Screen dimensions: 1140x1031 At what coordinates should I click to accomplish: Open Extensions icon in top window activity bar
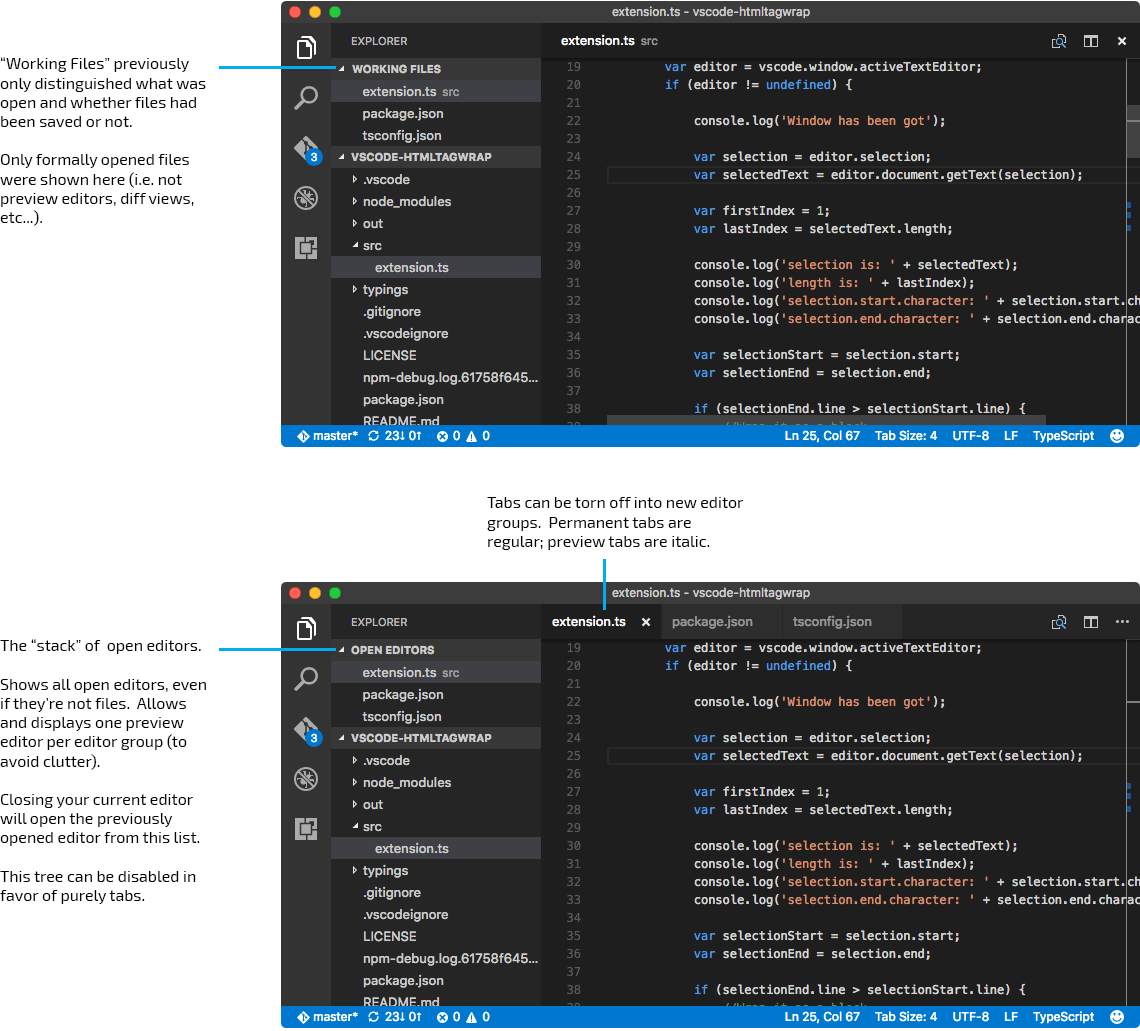click(306, 248)
